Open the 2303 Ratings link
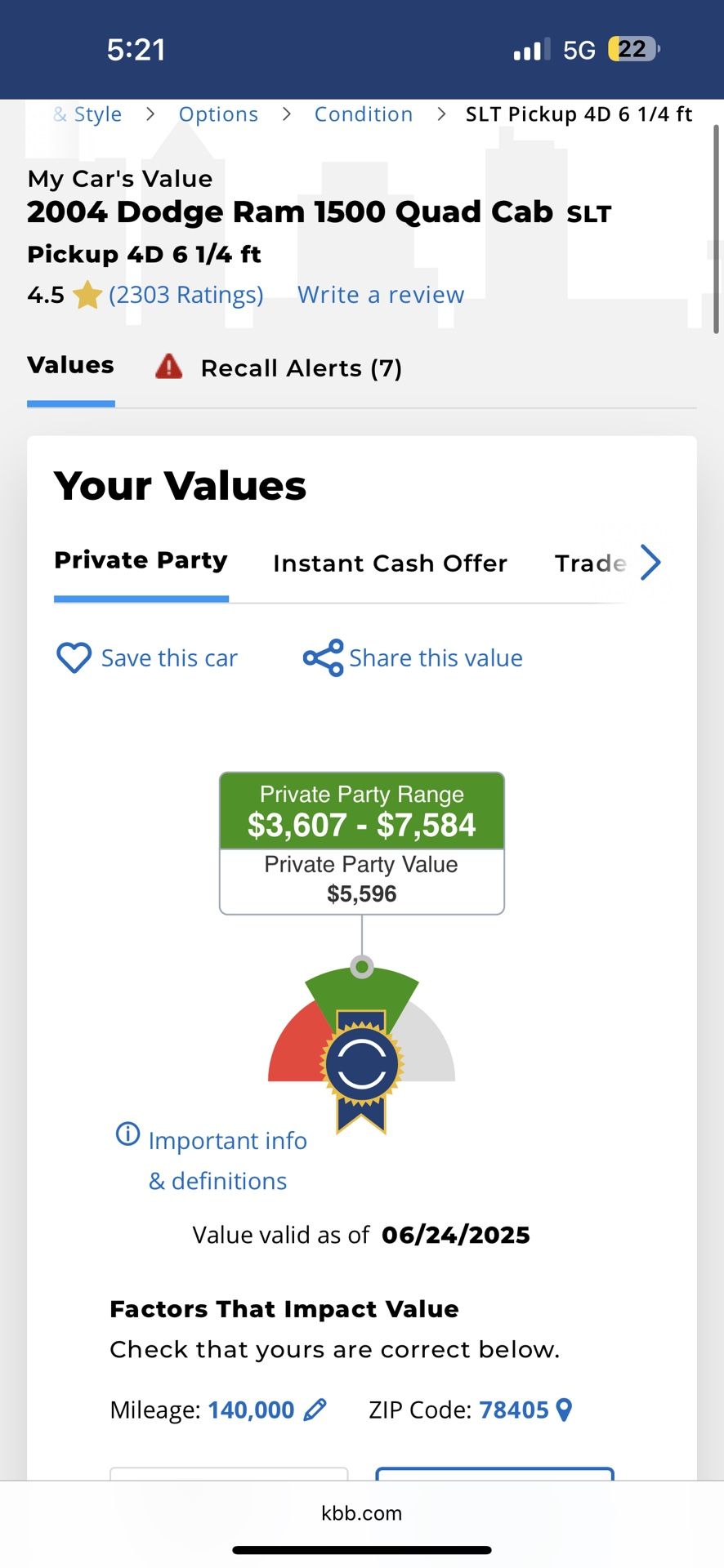This screenshot has height=1568, width=724. click(x=186, y=295)
